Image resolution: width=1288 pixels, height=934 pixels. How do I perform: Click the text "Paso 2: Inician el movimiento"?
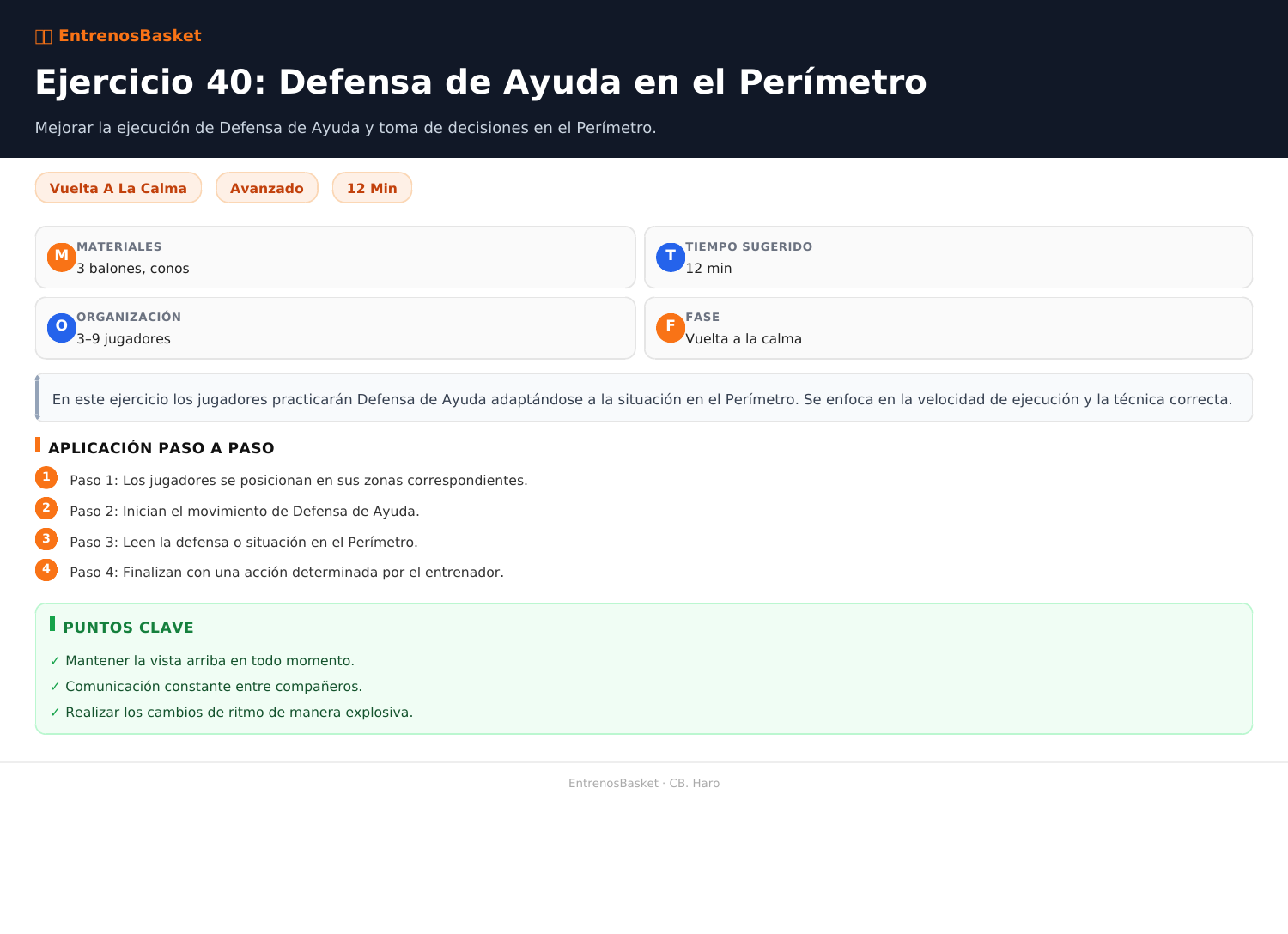click(x=245, y=512)
